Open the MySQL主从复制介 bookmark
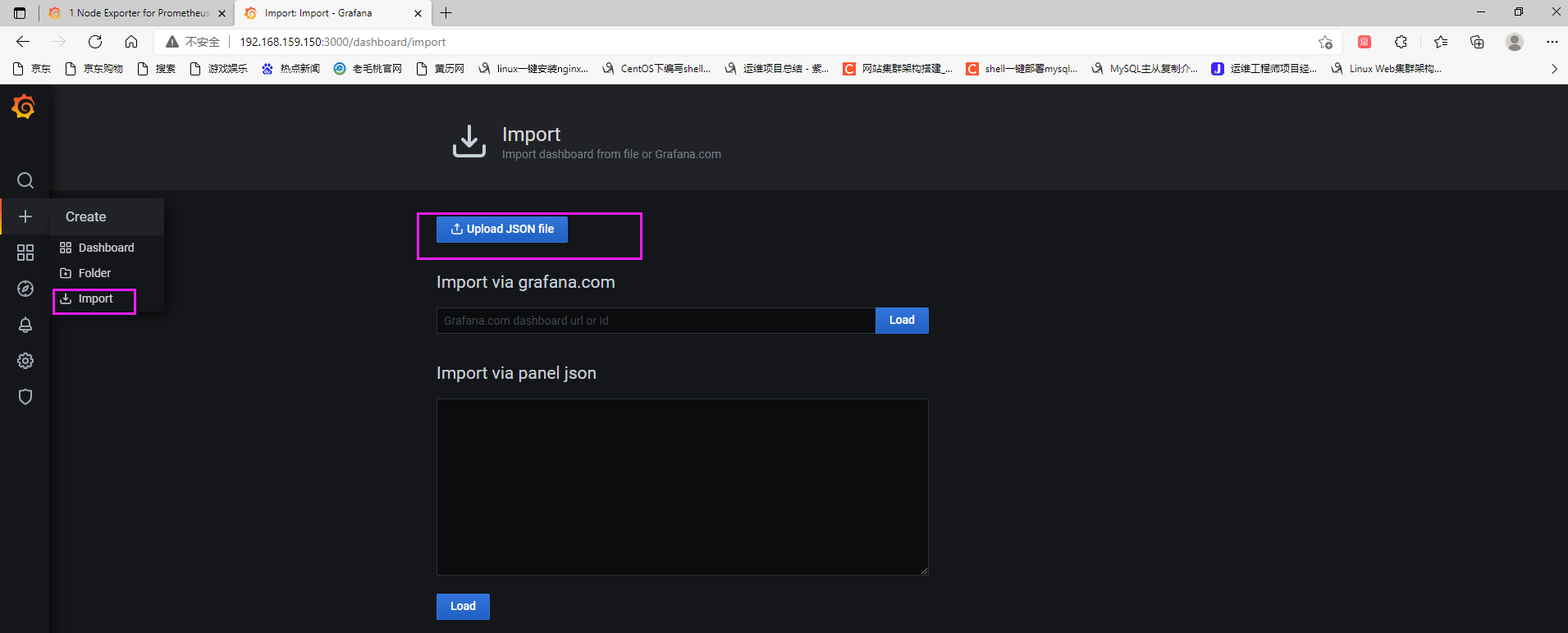This screenshot has width=1568, height=633. pos(1145,69)
